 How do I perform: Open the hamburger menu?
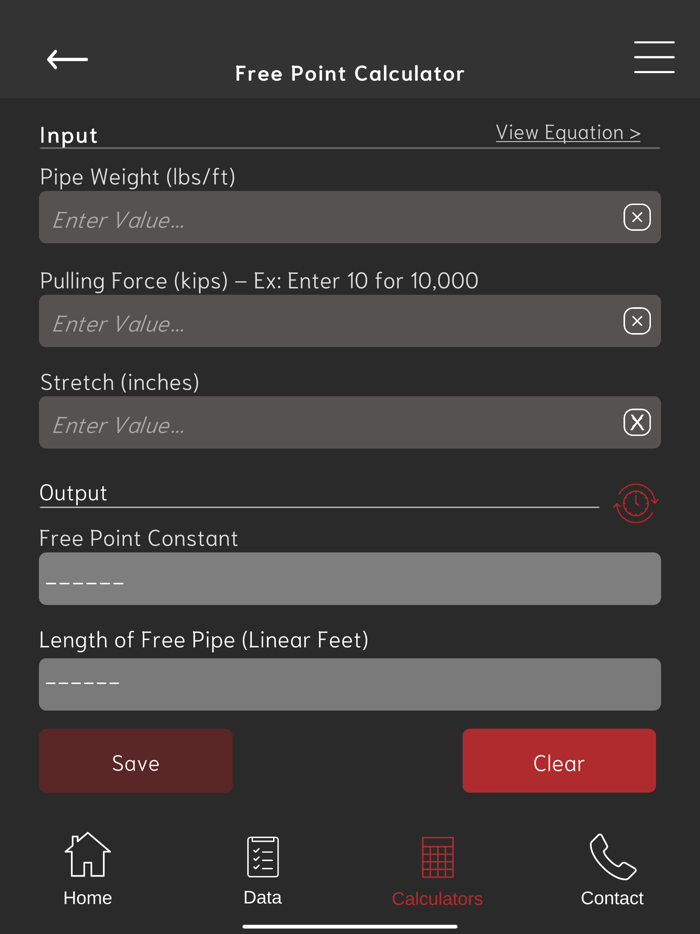pyautogui.click(x=654, y=58)
